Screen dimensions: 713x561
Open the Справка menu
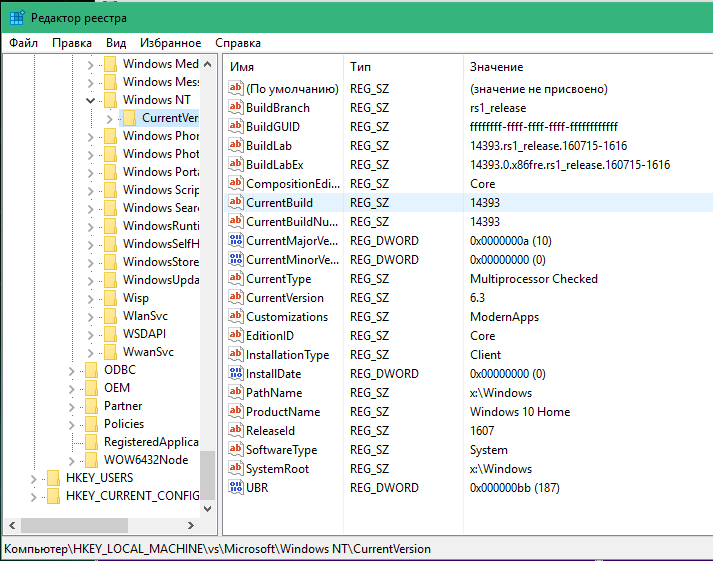pos(238,43)
